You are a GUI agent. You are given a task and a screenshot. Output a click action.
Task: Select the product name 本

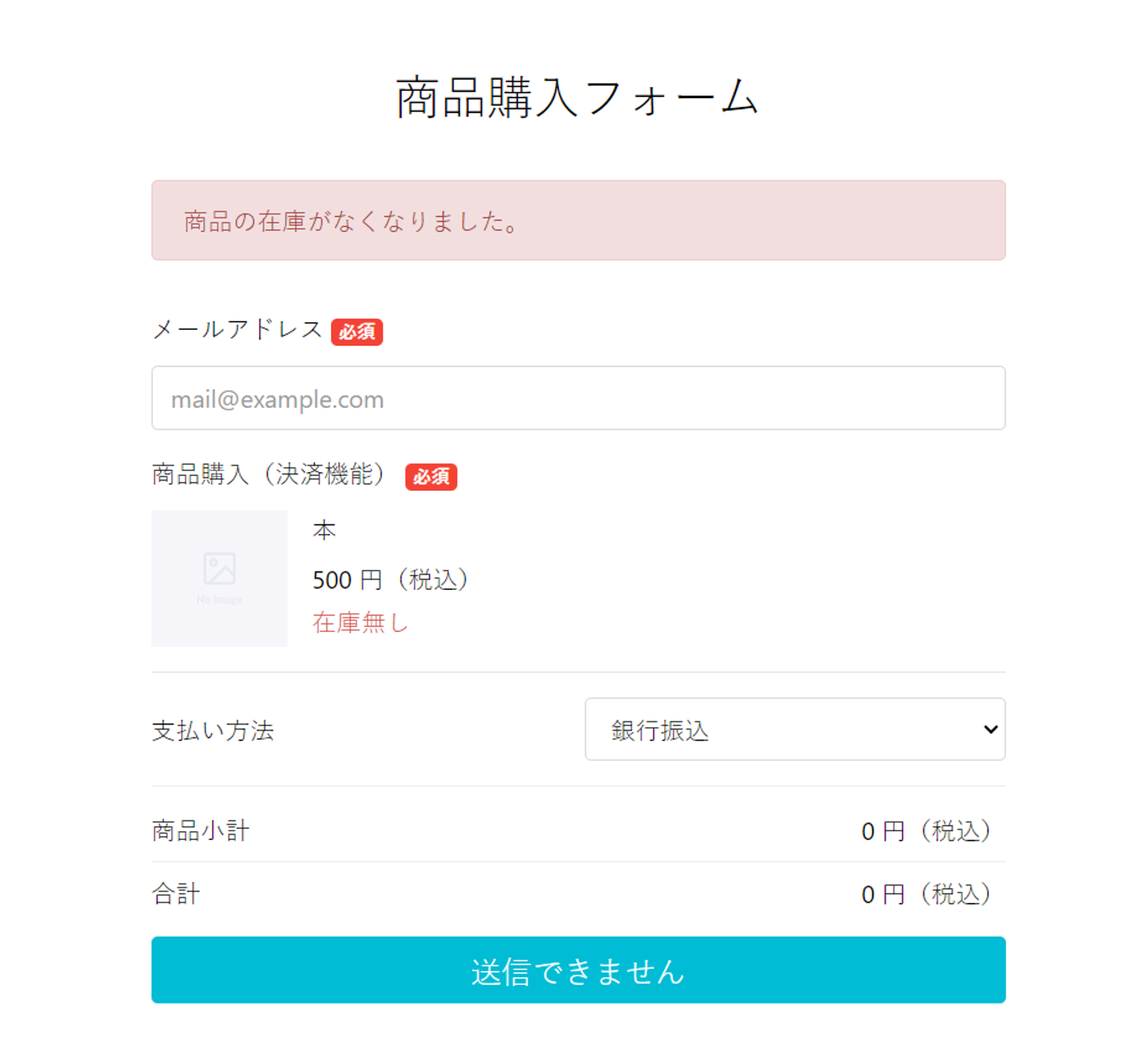click(324, 530)
